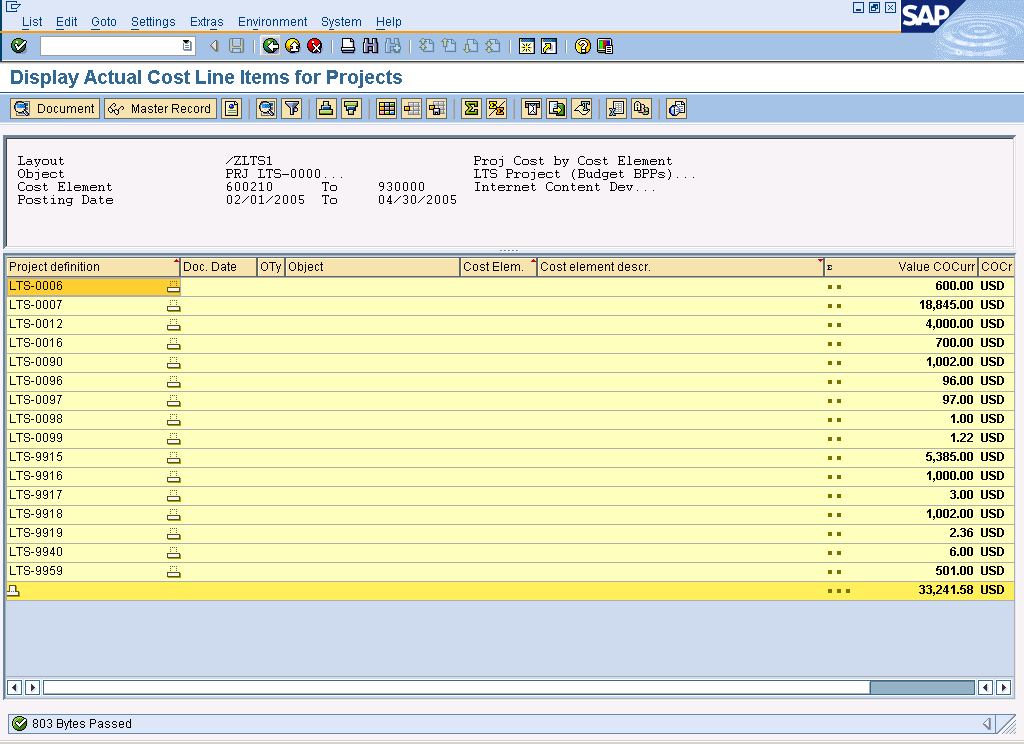This screenshot has width=1024, height=744.
Task: Click the Local File export icon
Action: (556, 108)
